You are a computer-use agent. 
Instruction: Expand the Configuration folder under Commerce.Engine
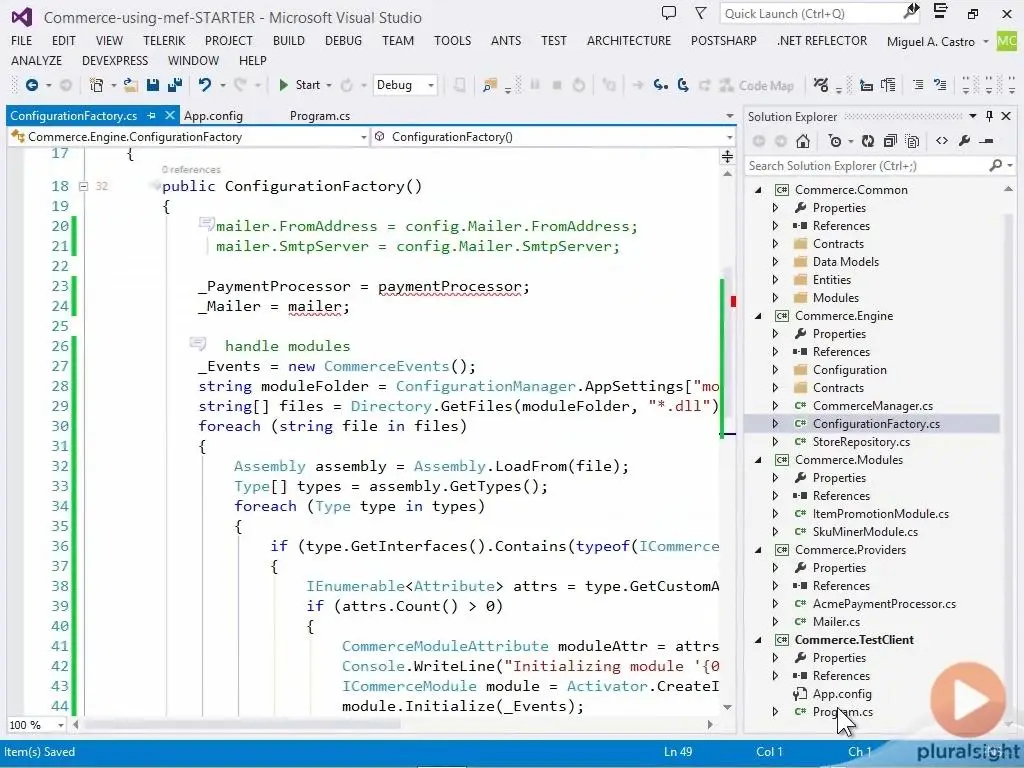775,370
